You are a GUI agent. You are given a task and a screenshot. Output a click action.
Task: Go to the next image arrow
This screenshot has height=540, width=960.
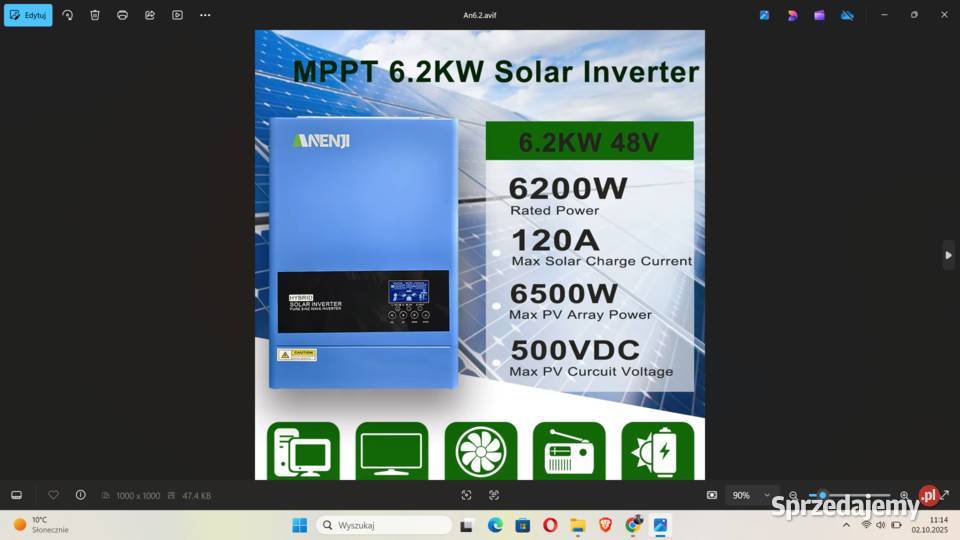click(948, 255)
